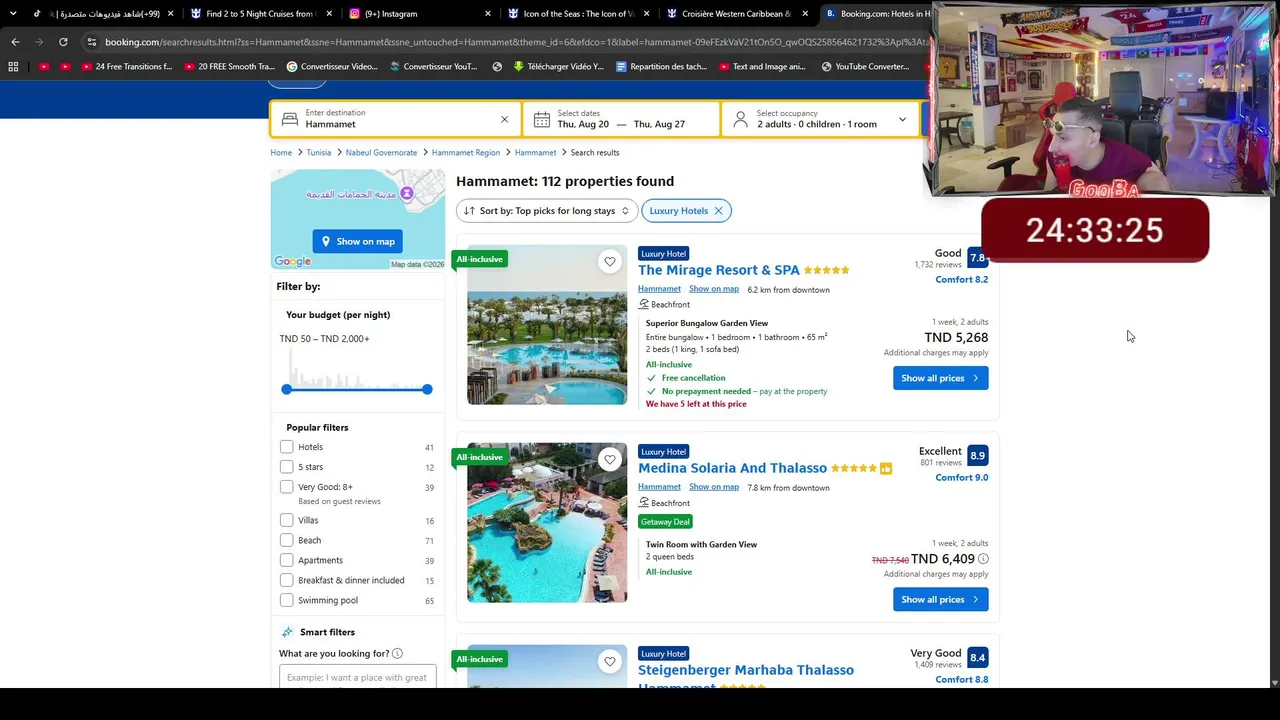Open the 'Repartition des tach...' bookmark

tap(661, 67)
